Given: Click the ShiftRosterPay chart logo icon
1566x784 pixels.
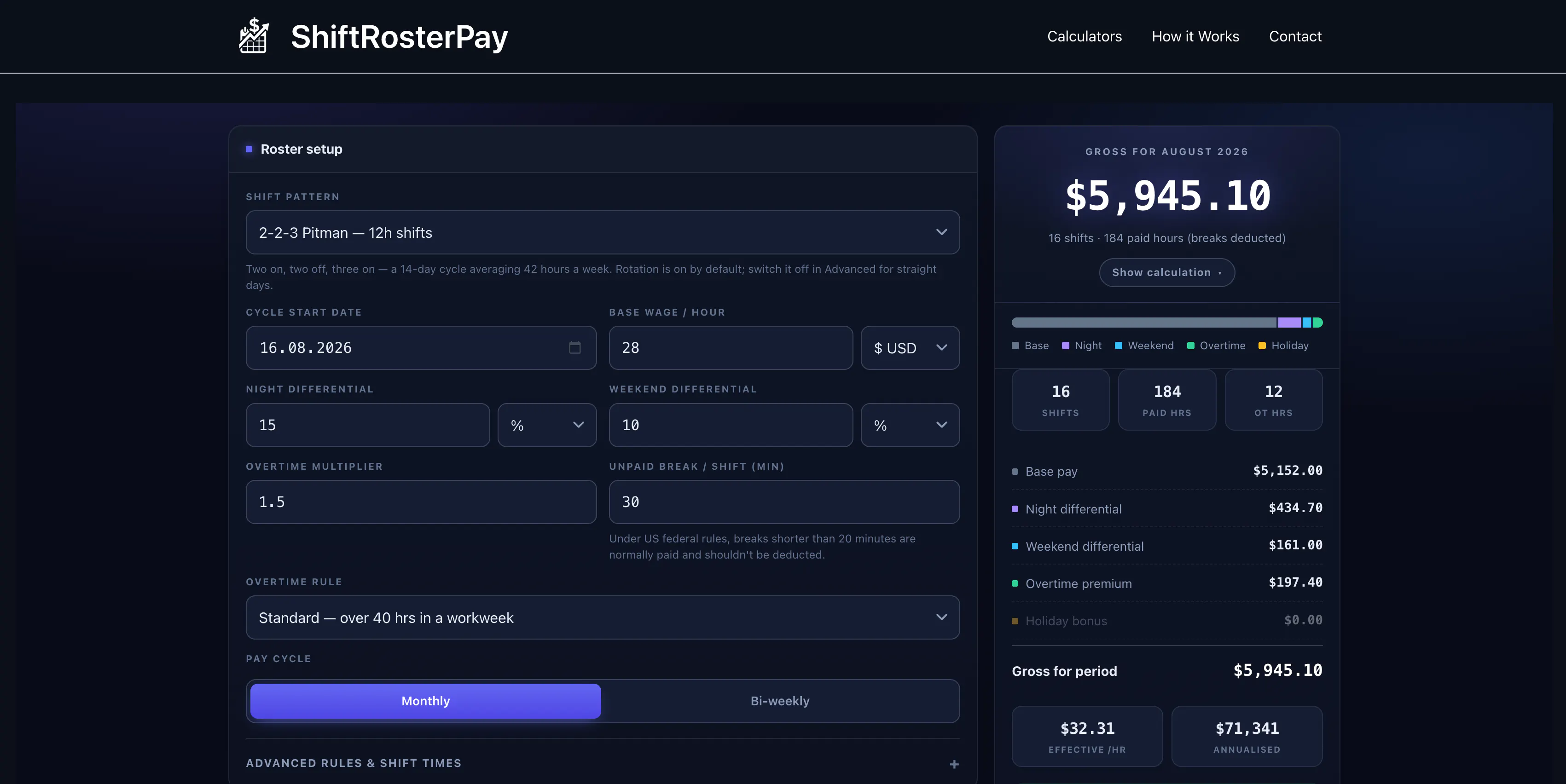Looking at the screenshot, I should pos(254,36).
